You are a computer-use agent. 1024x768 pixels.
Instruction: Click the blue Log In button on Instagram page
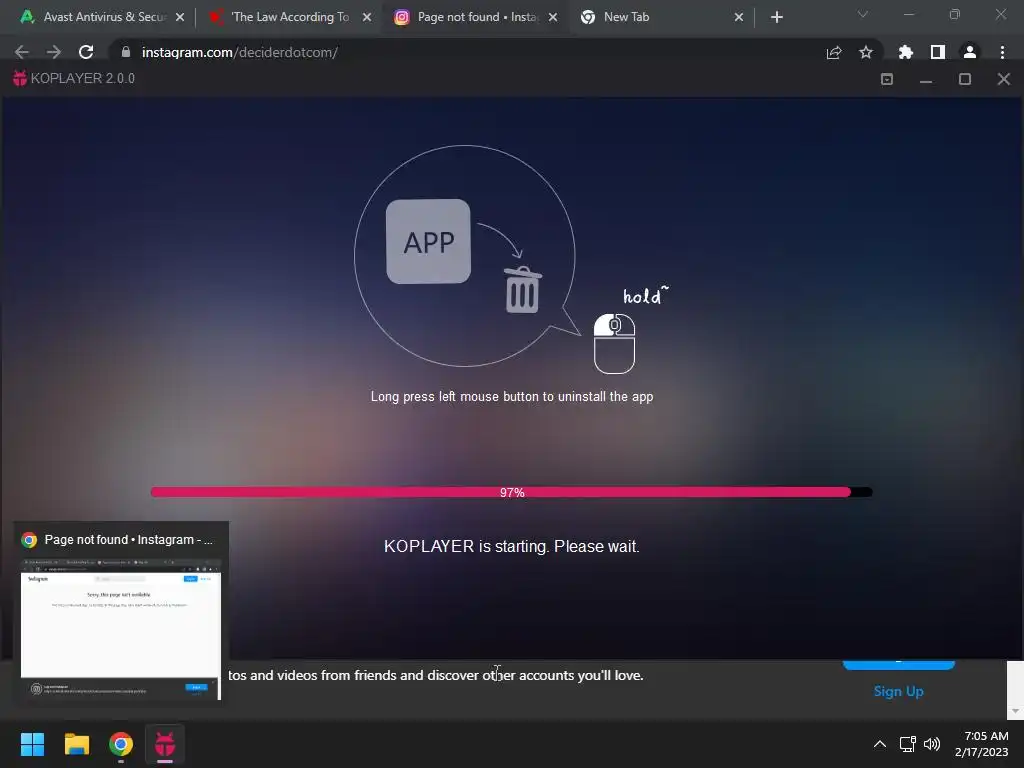(x=899, y=665)
